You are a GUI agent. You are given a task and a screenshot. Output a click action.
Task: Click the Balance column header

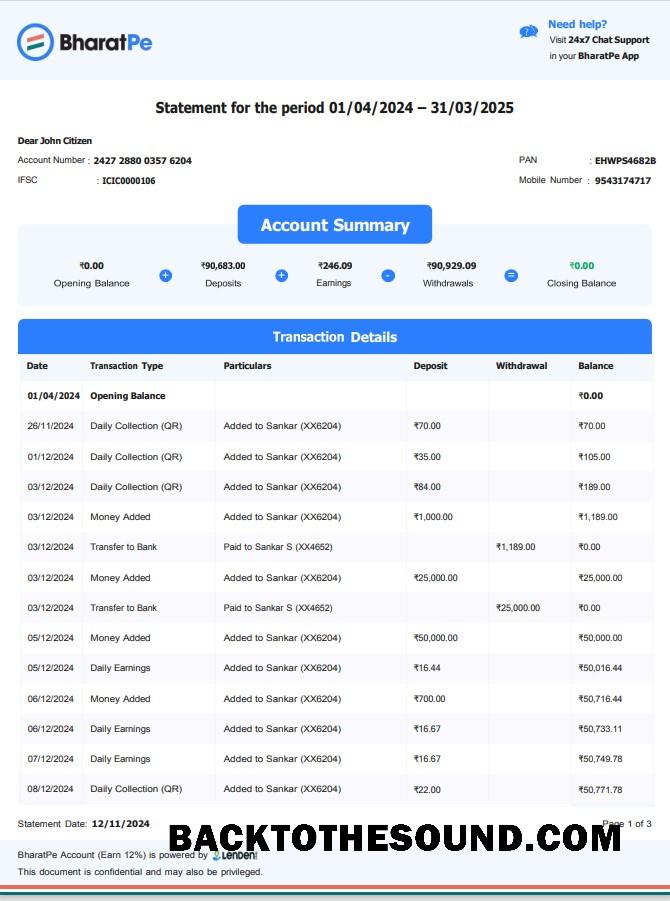595,366
